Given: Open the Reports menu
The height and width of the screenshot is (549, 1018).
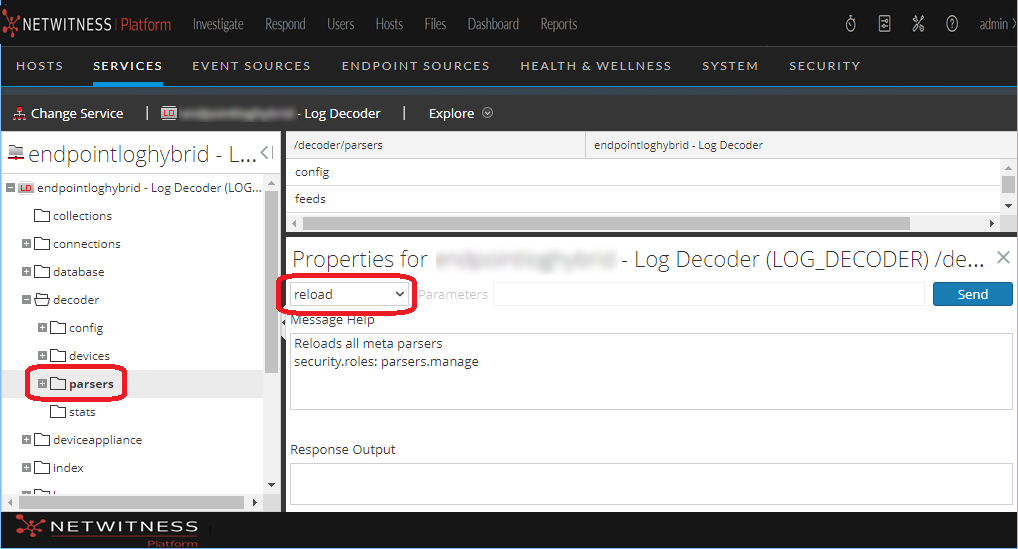Looking at the screenshot, I should 558,25.
